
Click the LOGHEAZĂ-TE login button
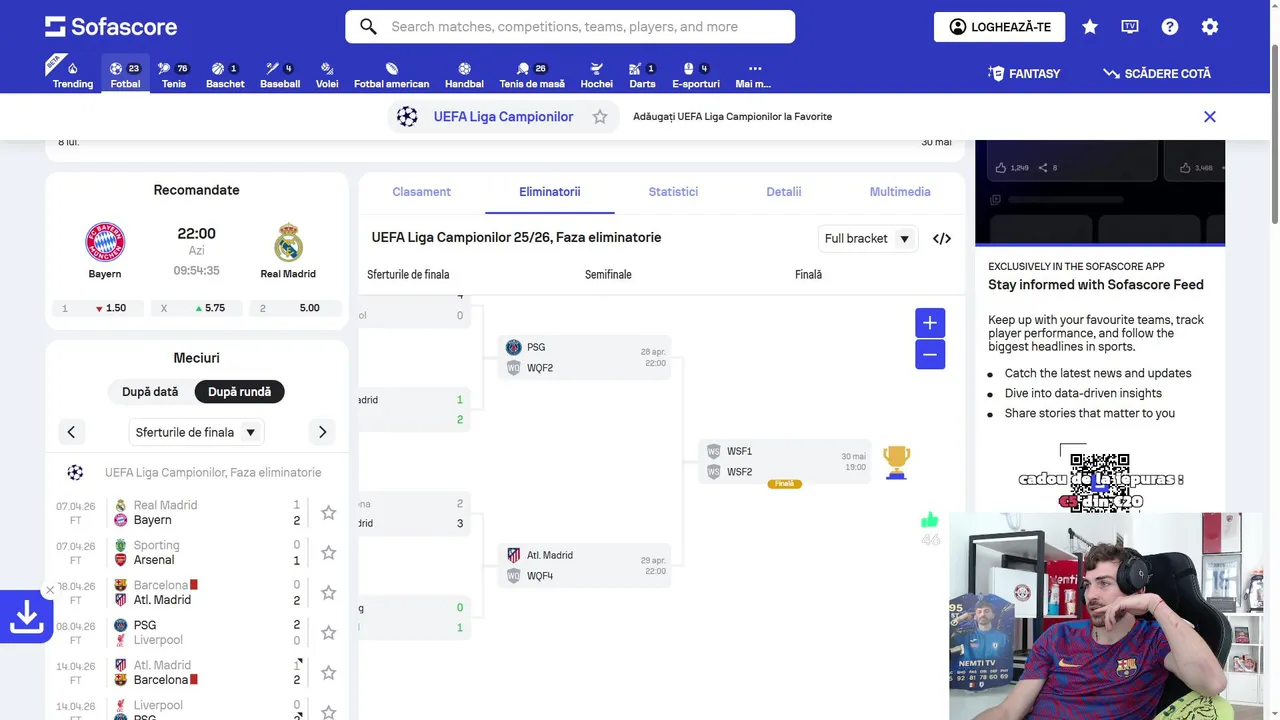999,27
